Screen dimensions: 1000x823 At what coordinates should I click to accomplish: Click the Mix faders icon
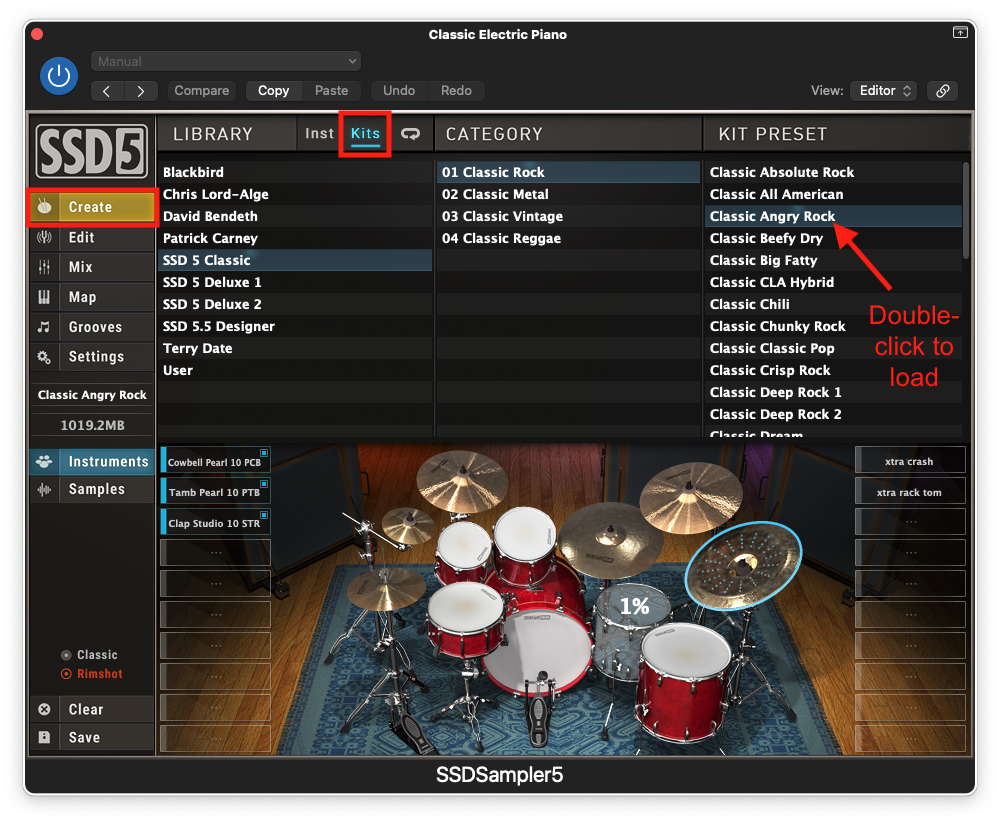pos(44,267)
